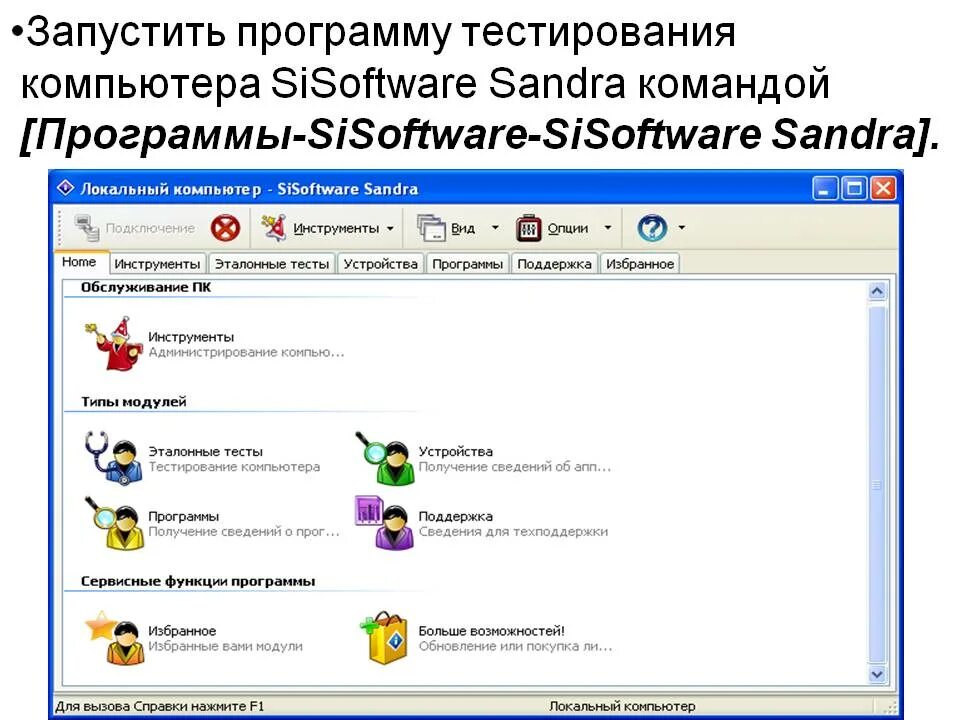Expand the Инструменты toolbar dropdown arrow
Image resolution: width=960 pixels, height=720 pixels.
[390, 228]
